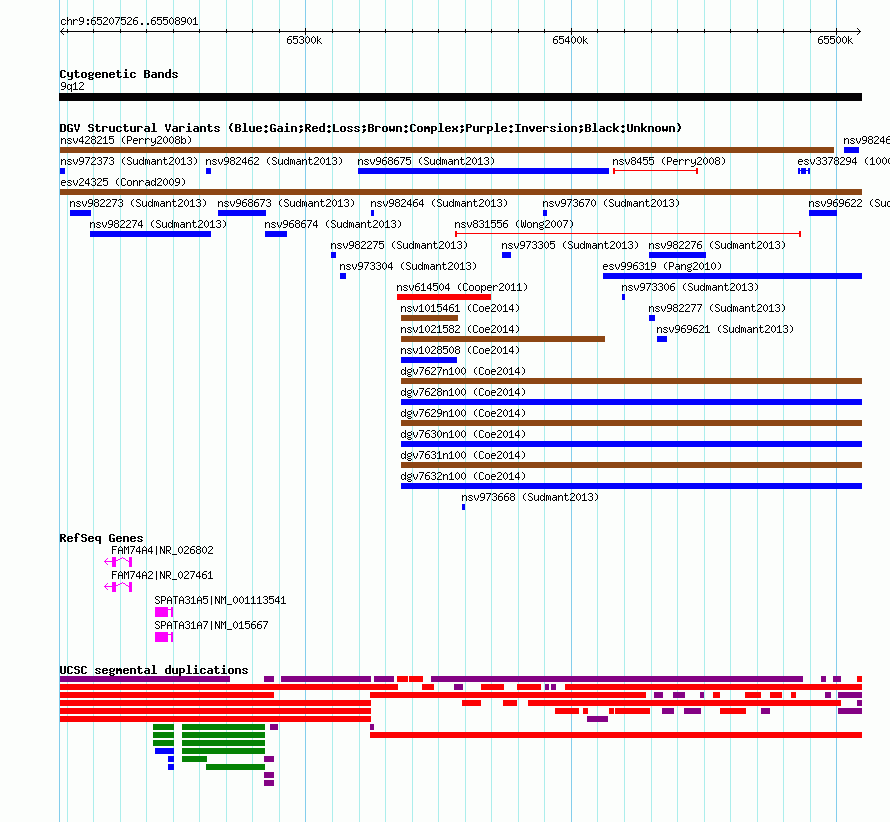
Task: Select nsv1015461 (Coe2014) complex variant
Action: click(x=429, y=318)
